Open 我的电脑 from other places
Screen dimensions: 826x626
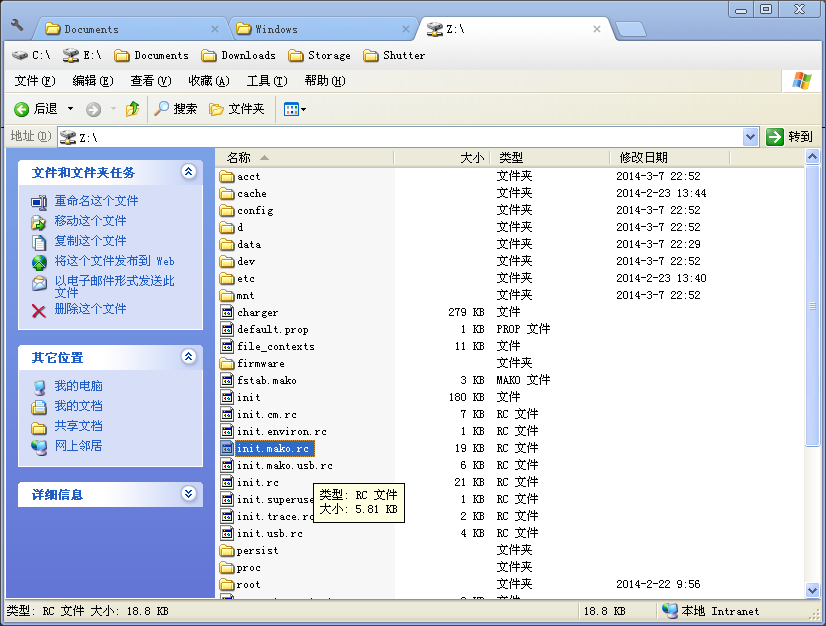78,386
